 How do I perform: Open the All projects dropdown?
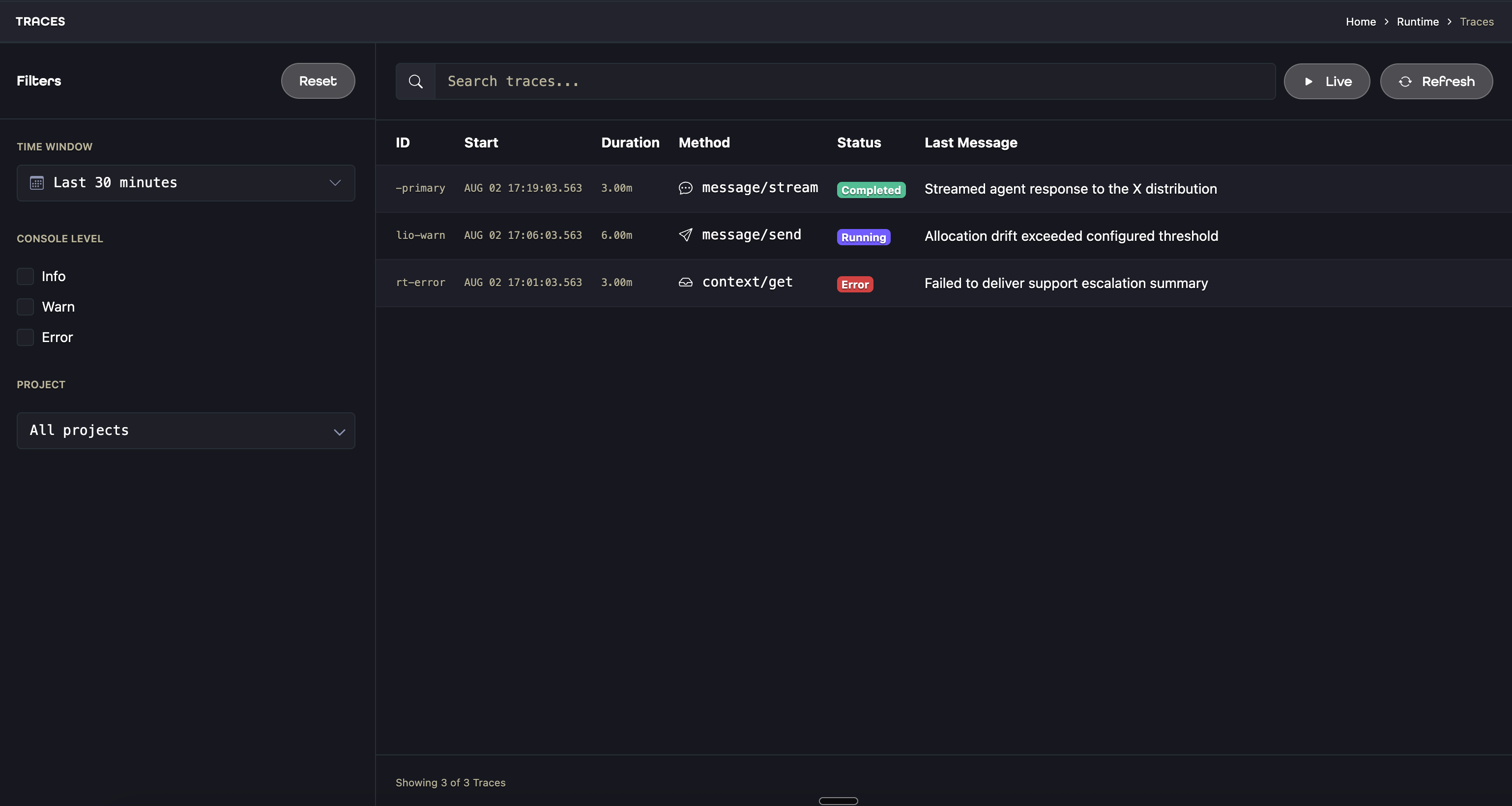click(x=185, y=431)
